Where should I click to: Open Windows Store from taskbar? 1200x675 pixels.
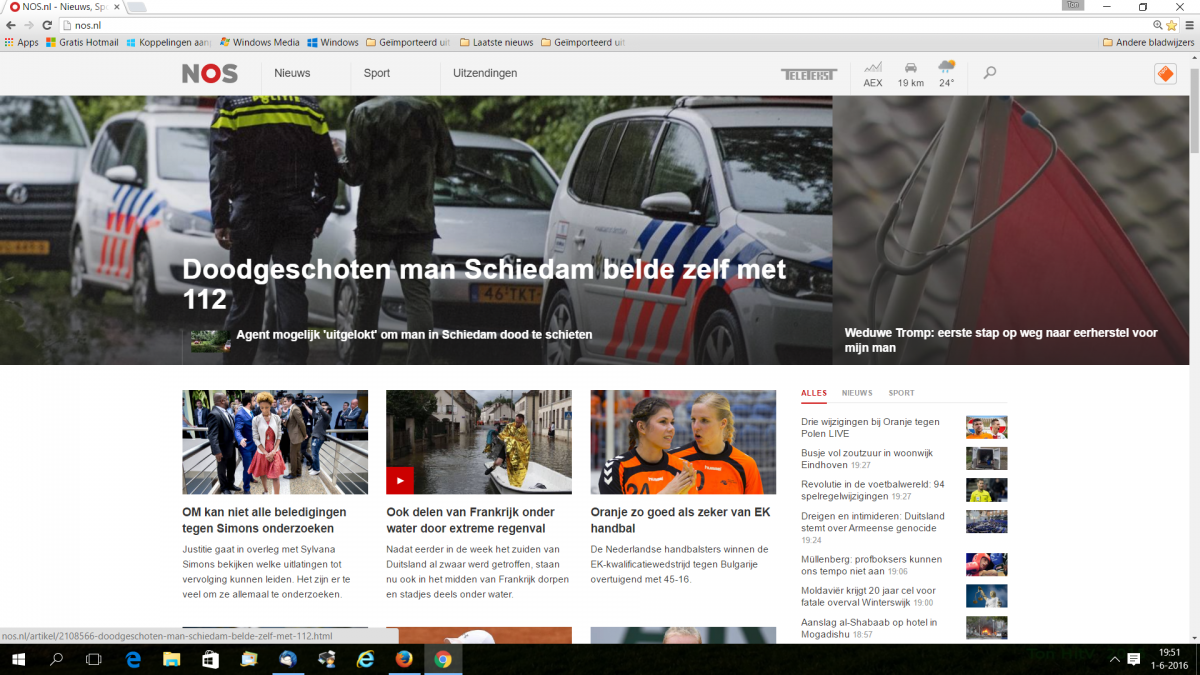pyautogui.click(x=210, y=659)
